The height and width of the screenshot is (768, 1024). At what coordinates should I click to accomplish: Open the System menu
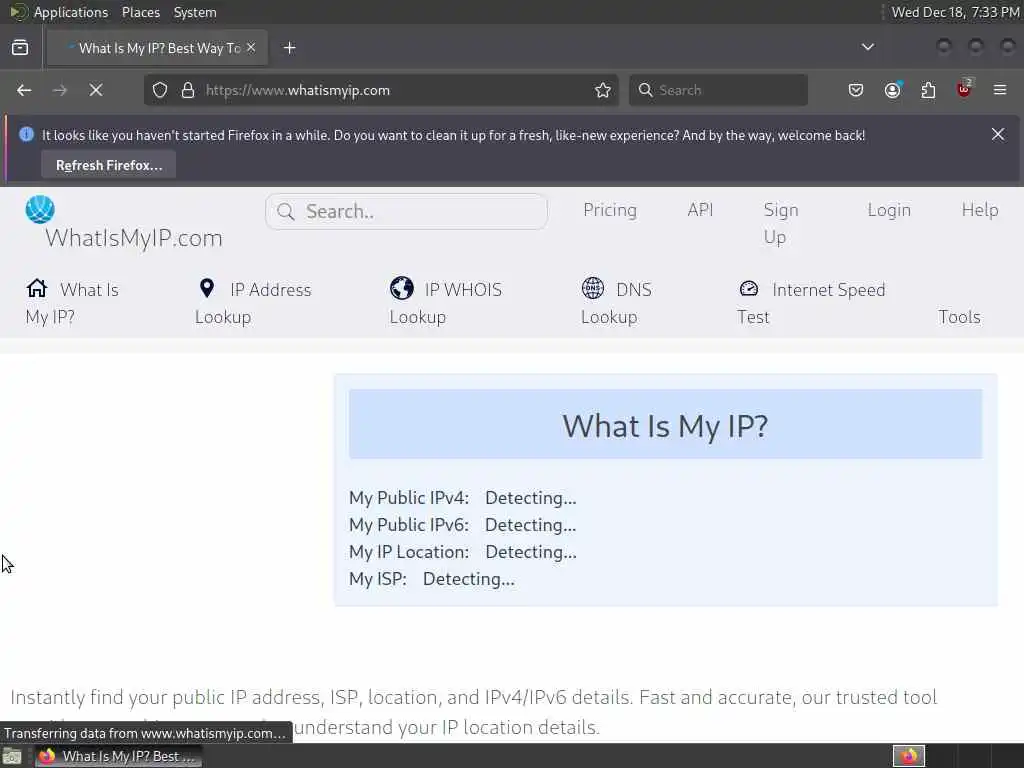(195, 12)
